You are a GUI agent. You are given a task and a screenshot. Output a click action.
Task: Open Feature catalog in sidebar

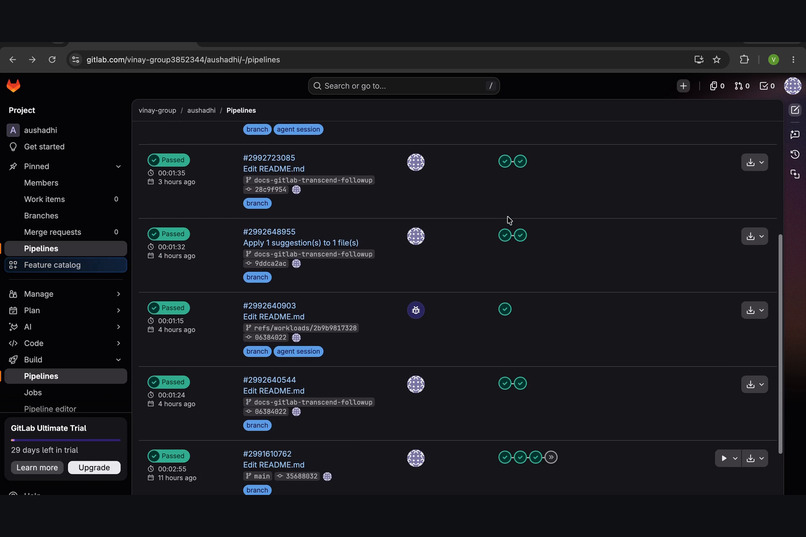(65, 265)
